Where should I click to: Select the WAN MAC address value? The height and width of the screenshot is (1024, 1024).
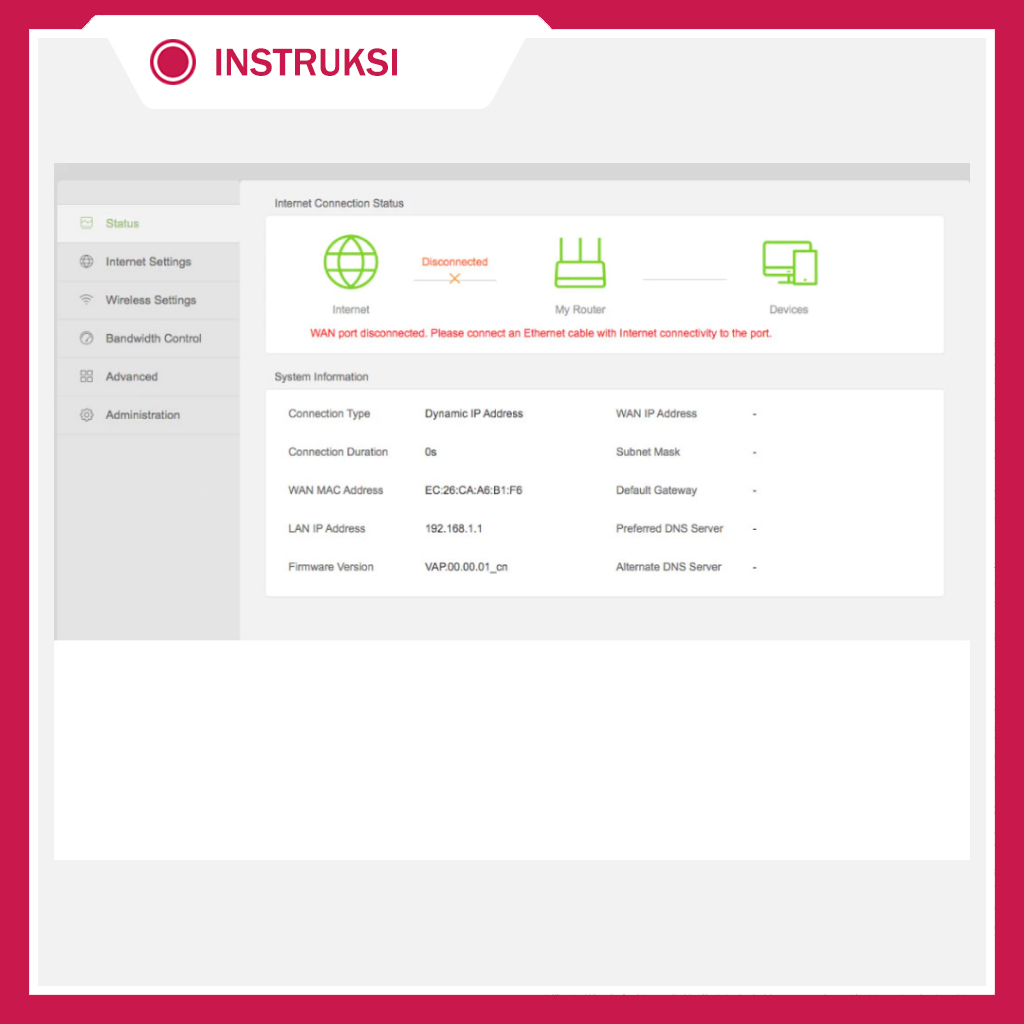473,491
